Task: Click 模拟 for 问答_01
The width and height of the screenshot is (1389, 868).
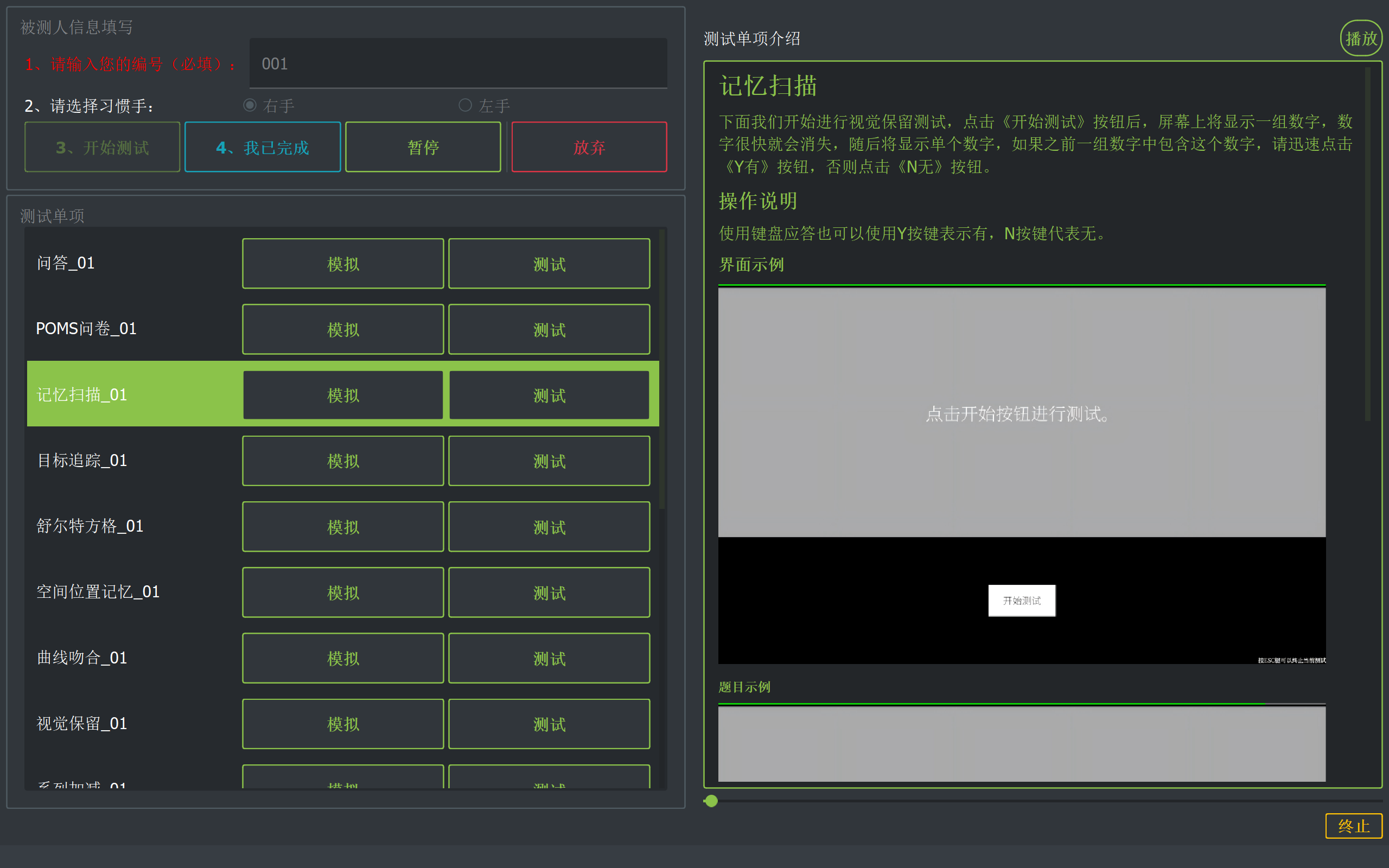Action: [x=343, y=264]
